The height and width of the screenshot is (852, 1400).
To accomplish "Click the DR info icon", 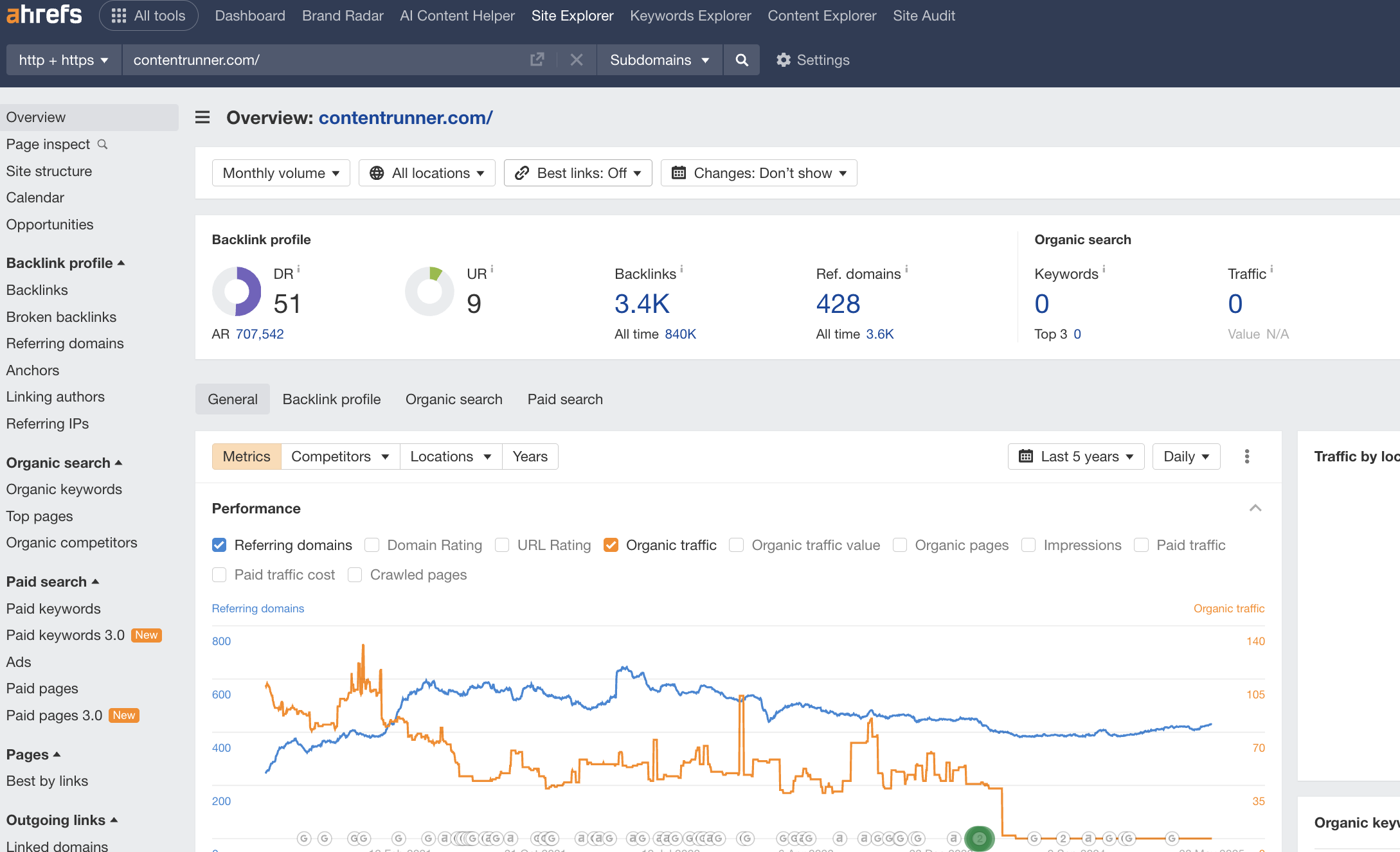I will click(x=298, y=269).
